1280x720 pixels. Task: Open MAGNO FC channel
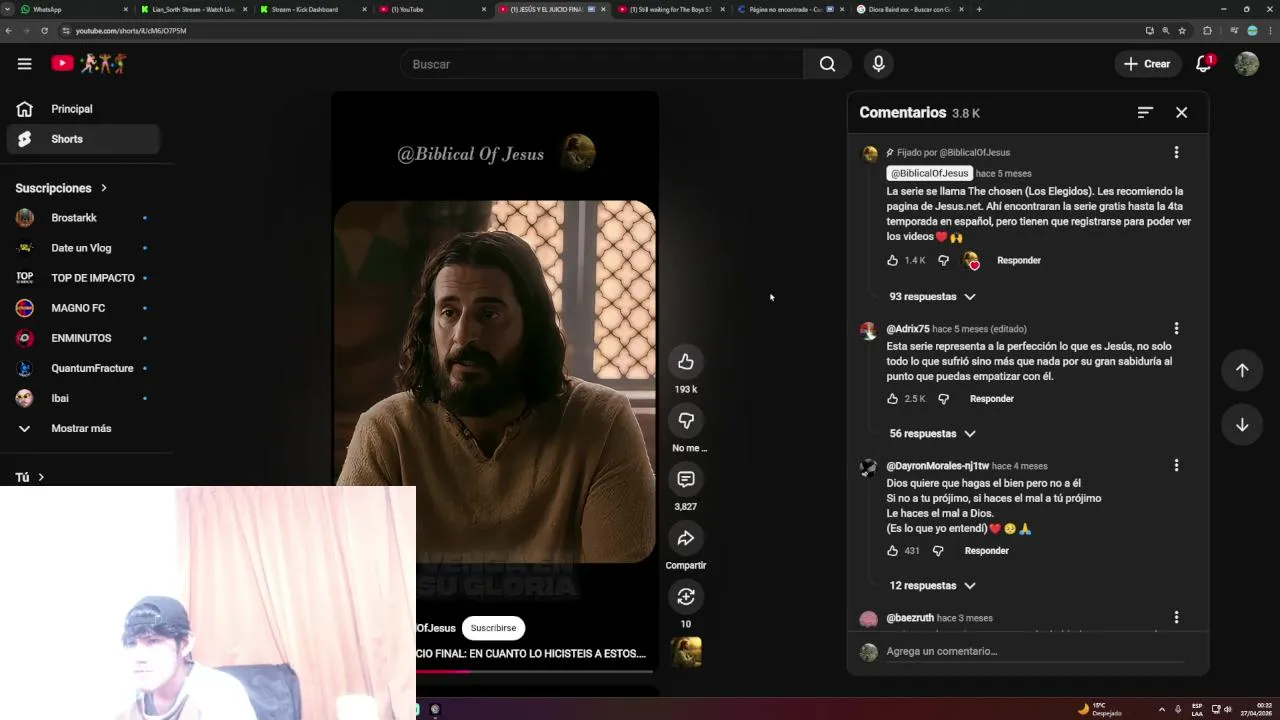coord(84,307)
